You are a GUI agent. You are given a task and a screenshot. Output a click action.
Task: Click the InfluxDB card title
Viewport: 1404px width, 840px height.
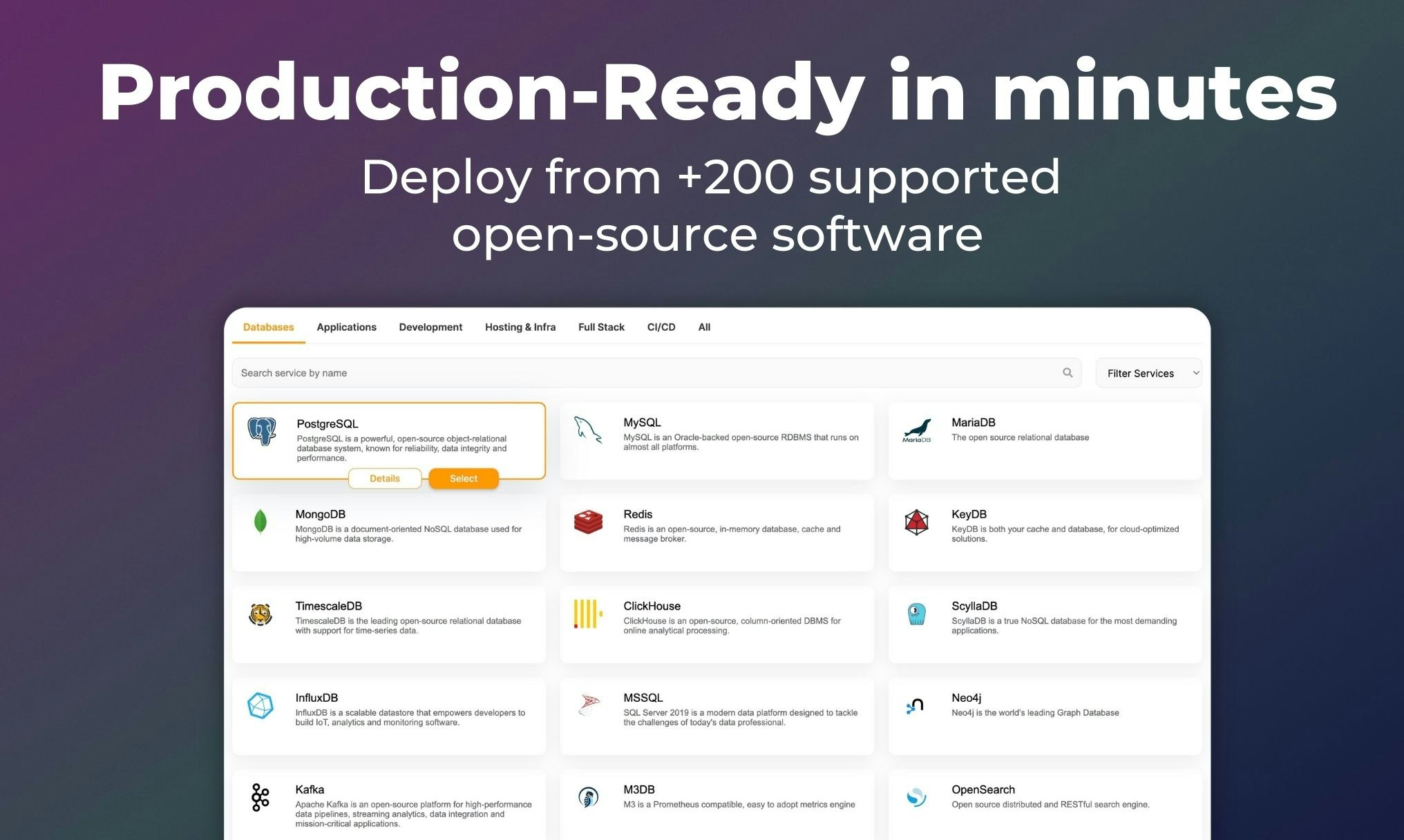(x=316, y=698)
